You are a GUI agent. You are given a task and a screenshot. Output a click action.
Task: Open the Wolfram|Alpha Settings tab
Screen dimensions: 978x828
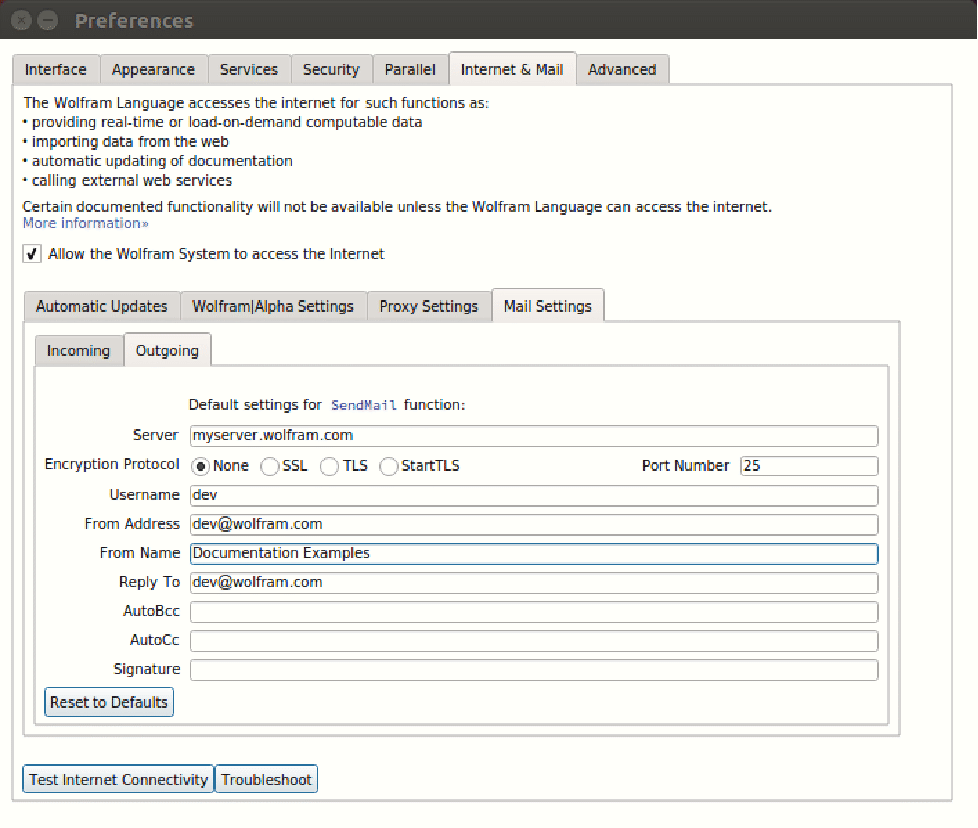click(x=273, y=307)
